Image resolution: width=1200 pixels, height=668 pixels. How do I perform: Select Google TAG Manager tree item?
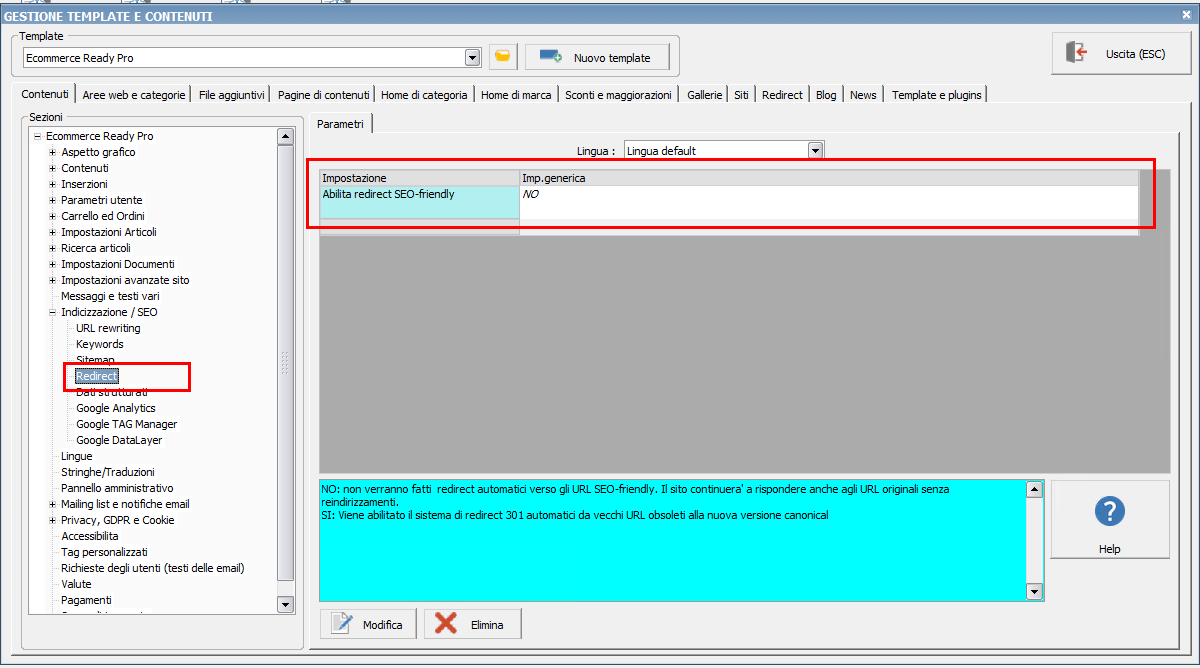click(x=126, y=424)
